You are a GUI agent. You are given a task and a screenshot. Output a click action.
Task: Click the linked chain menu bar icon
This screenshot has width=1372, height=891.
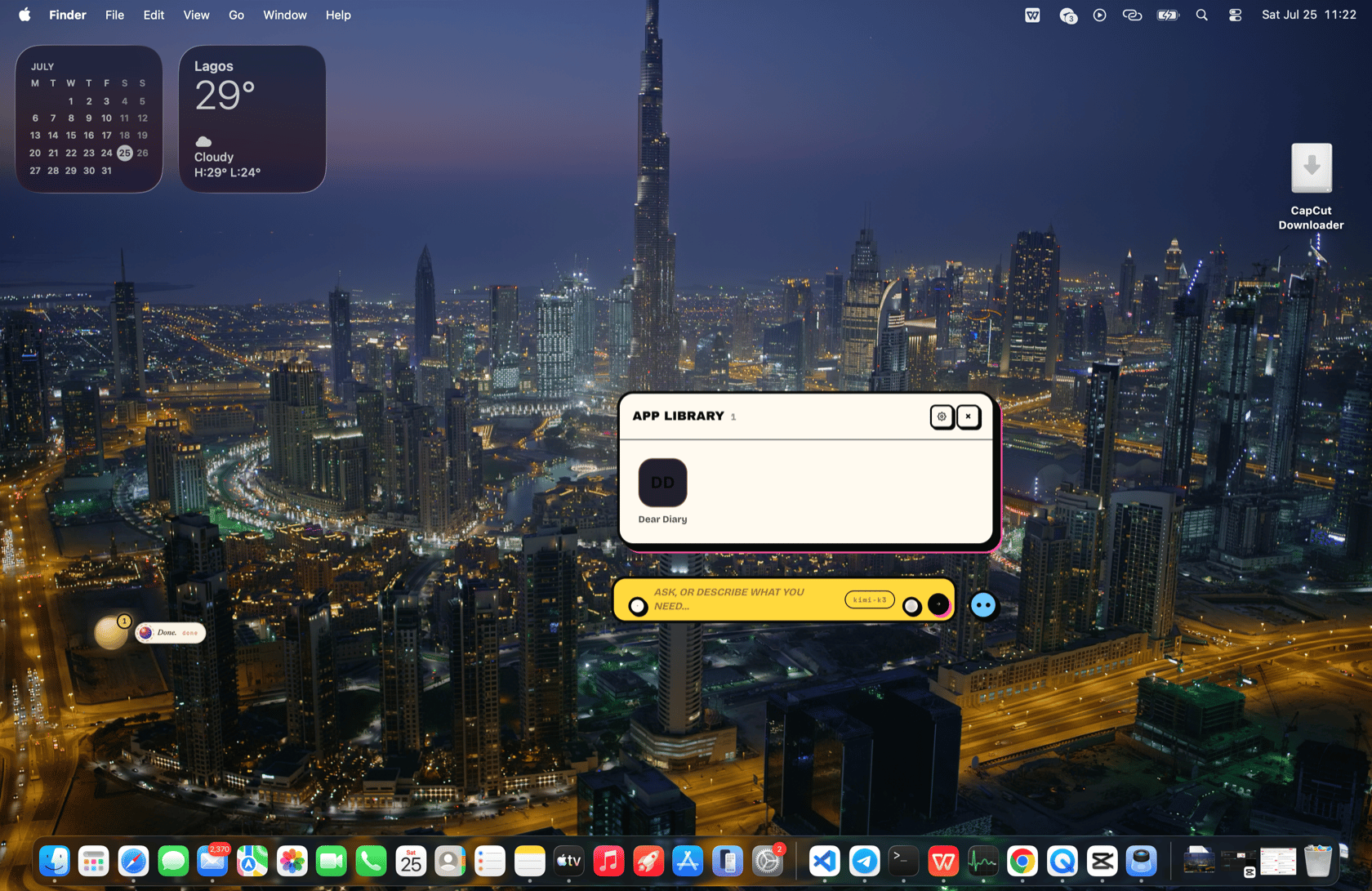1132,15
